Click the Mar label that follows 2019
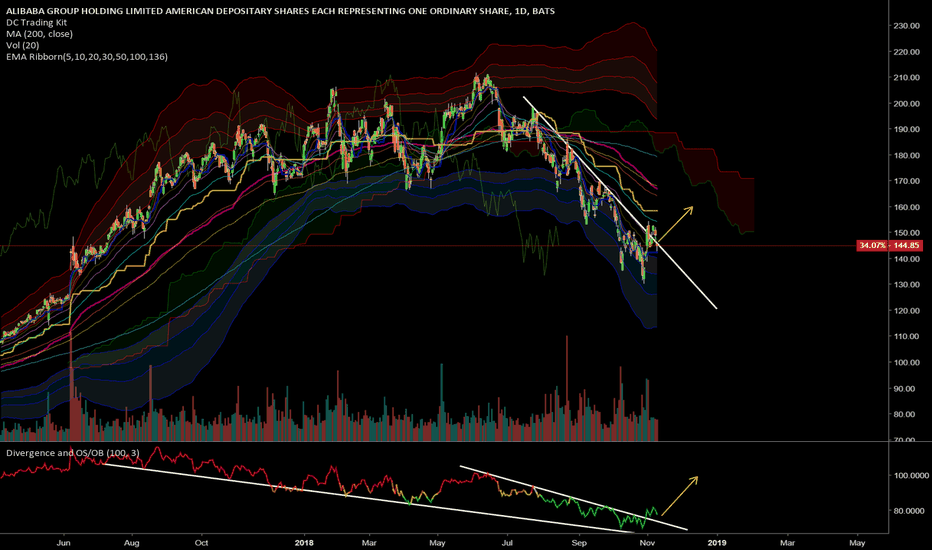 point(788,543)
